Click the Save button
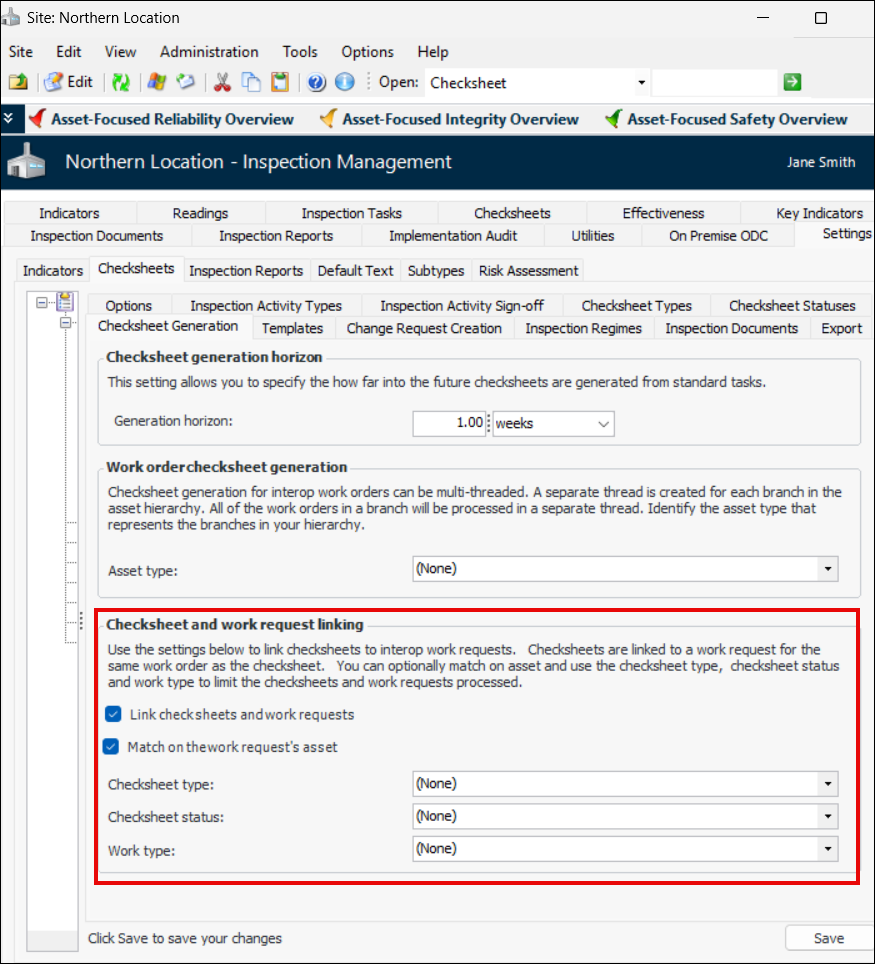 pyautogui.click(x=829, y=938)
